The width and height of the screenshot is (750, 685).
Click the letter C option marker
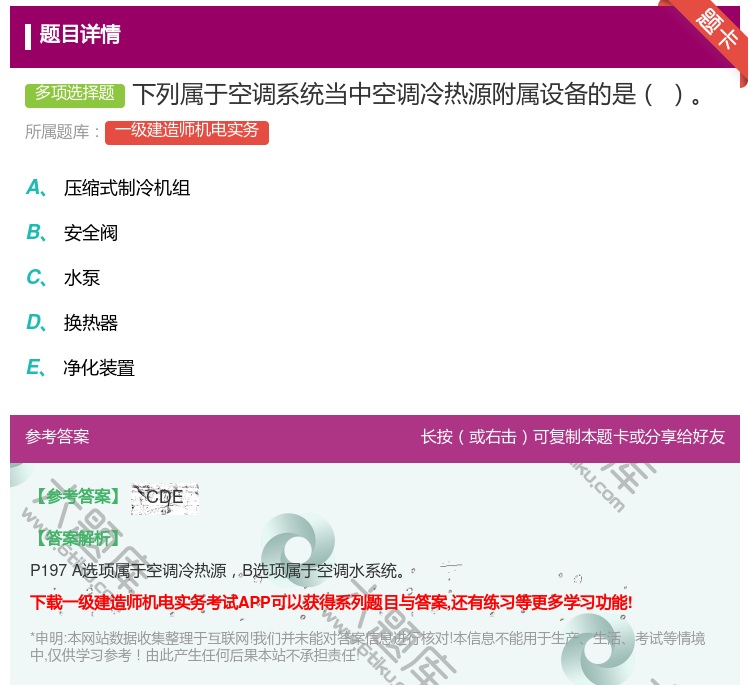(x=36, y=278)
